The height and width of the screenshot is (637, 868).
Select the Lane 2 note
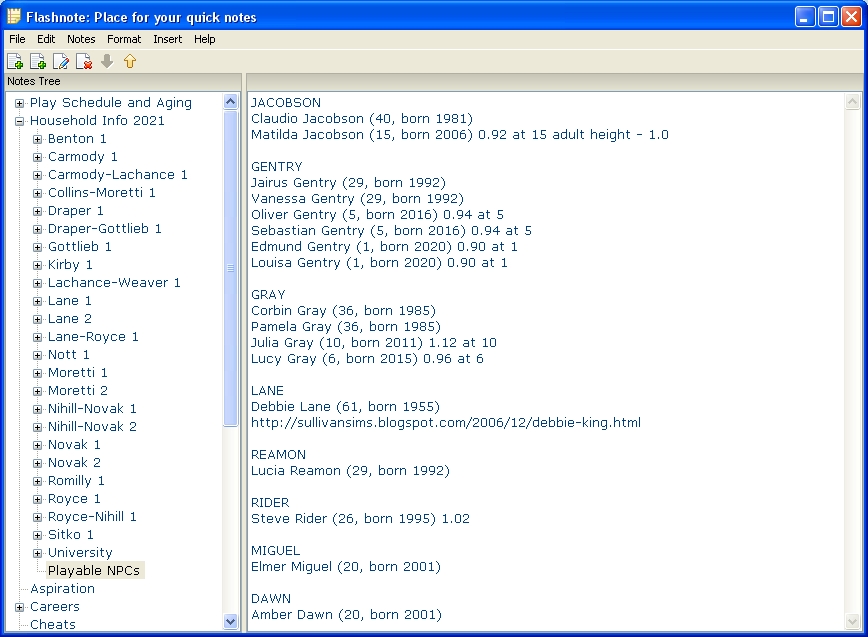70,319
